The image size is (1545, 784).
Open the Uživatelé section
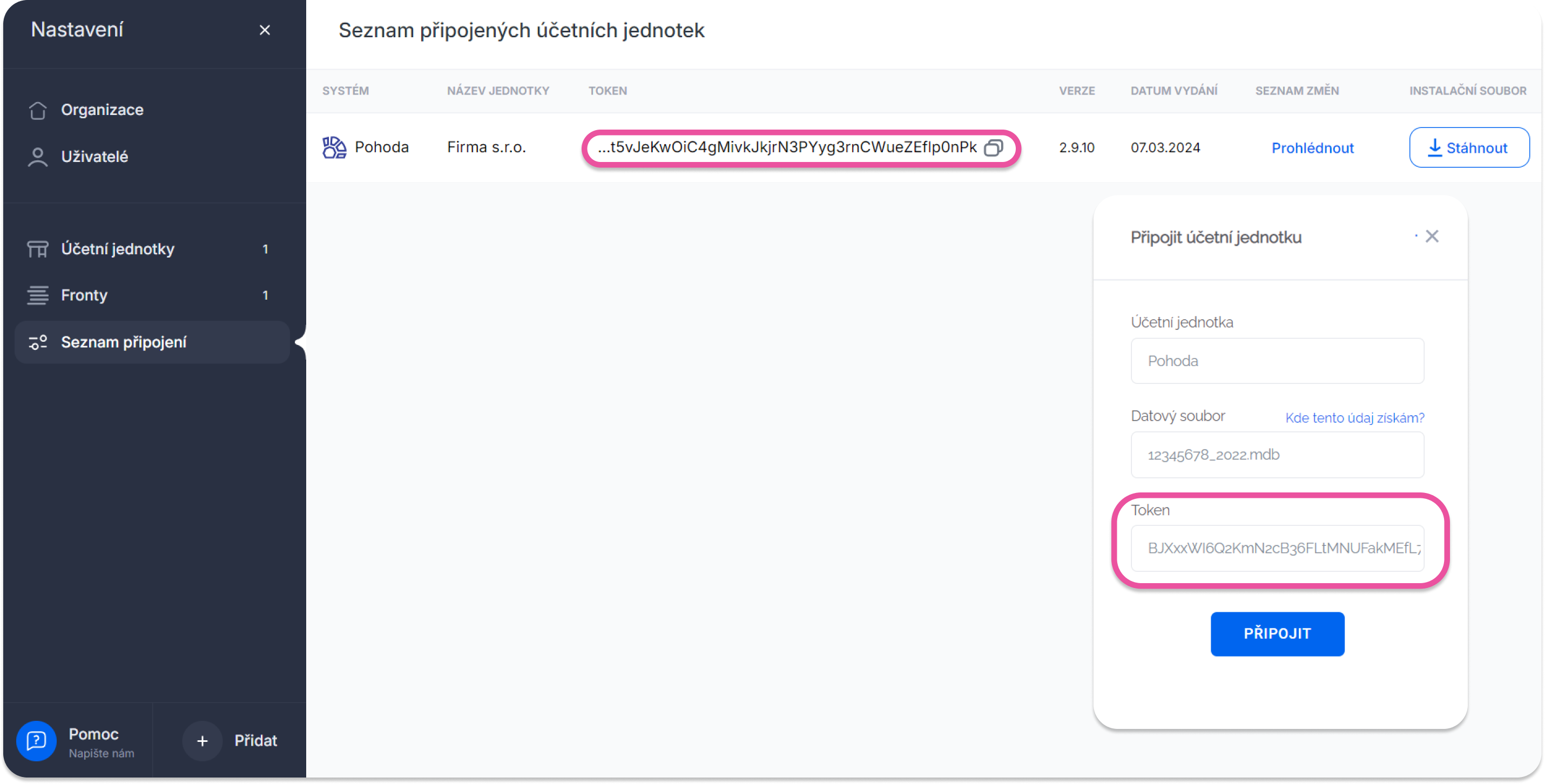coord(95,157)
